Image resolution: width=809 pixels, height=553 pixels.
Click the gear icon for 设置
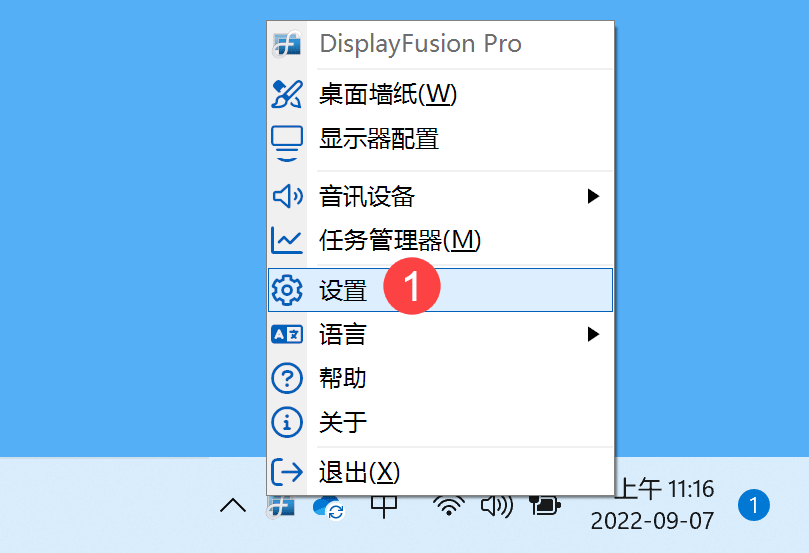[x=287, y=290]
